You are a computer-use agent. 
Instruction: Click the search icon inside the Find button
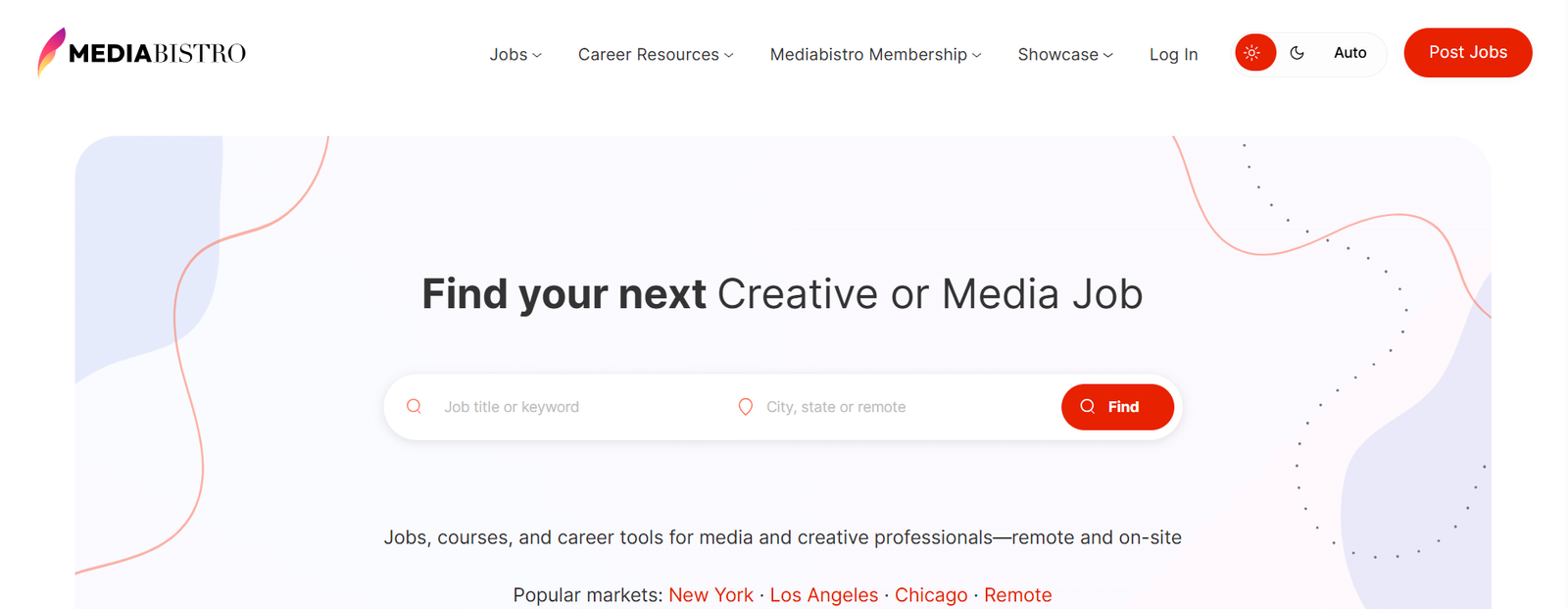1089,406
